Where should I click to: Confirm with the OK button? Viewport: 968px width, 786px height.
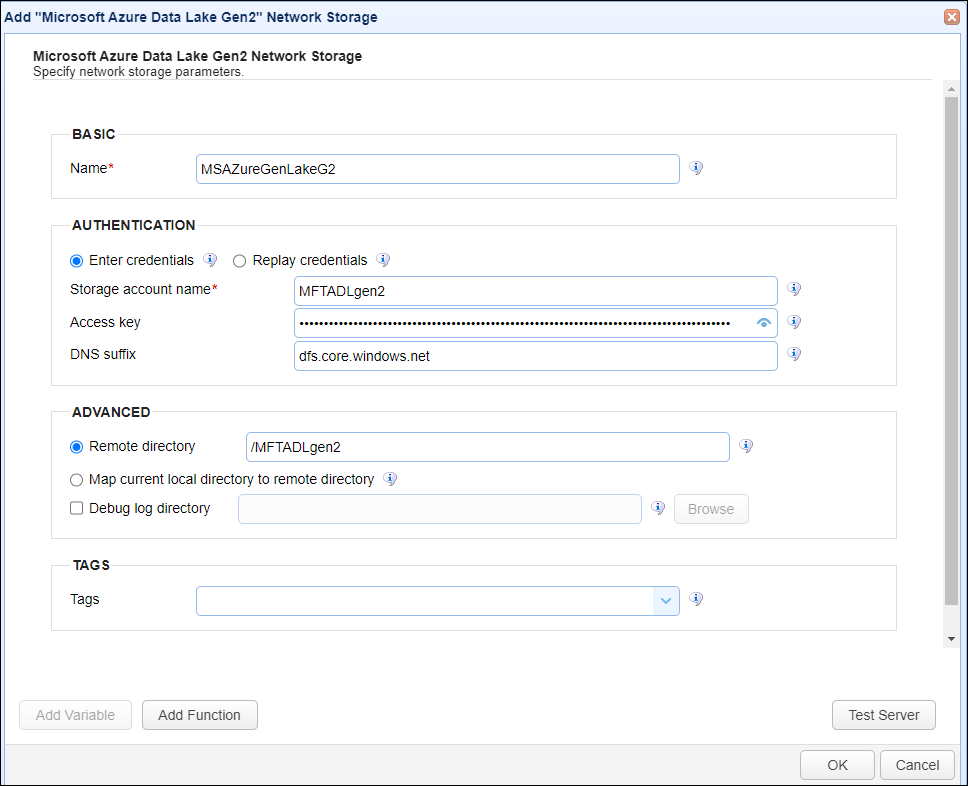coord(837,766)
